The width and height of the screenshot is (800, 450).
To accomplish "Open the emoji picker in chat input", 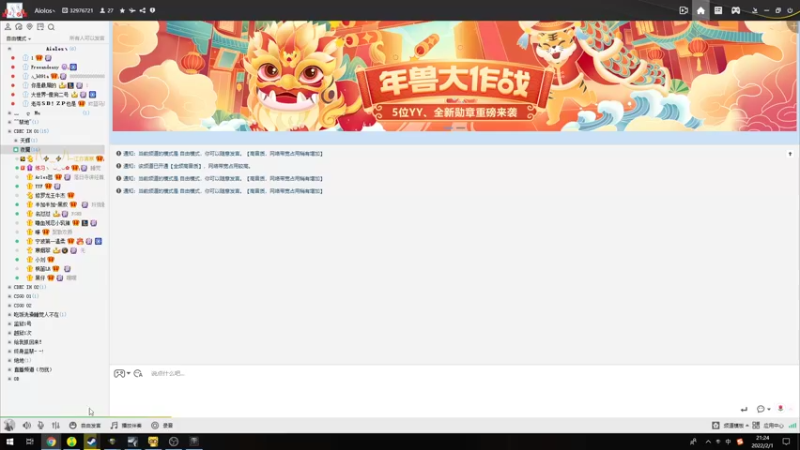I will tap(121, 373).
